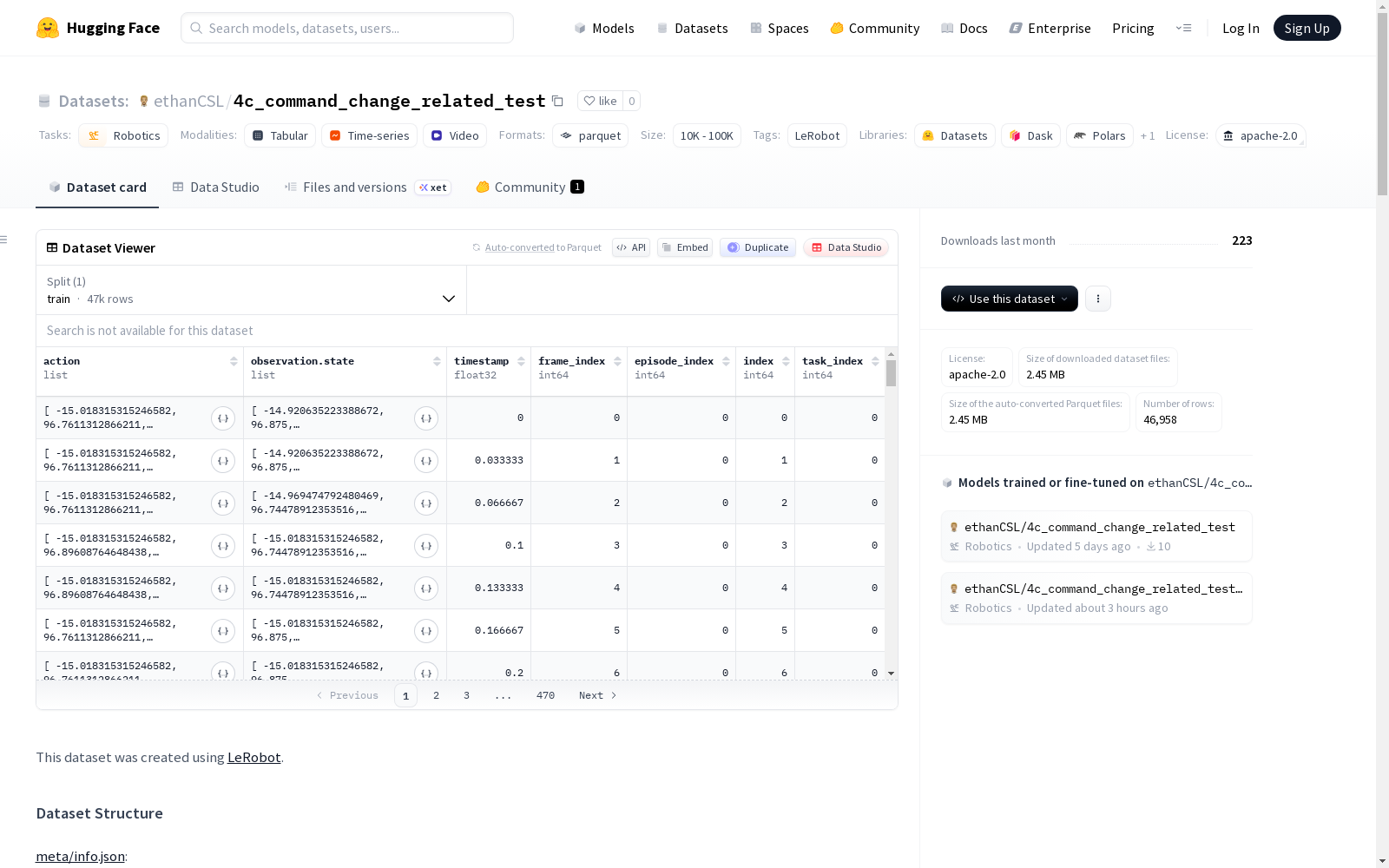Open the LeRobot link in description

[x=253, y=758]
